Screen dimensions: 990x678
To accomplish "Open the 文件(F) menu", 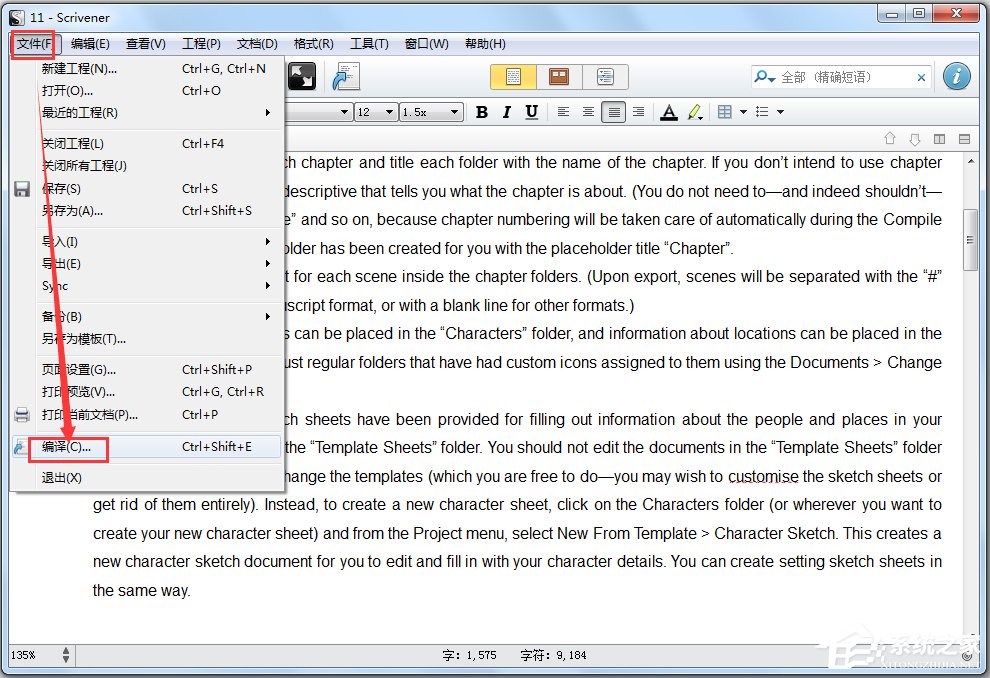I will tap(34, 44).
